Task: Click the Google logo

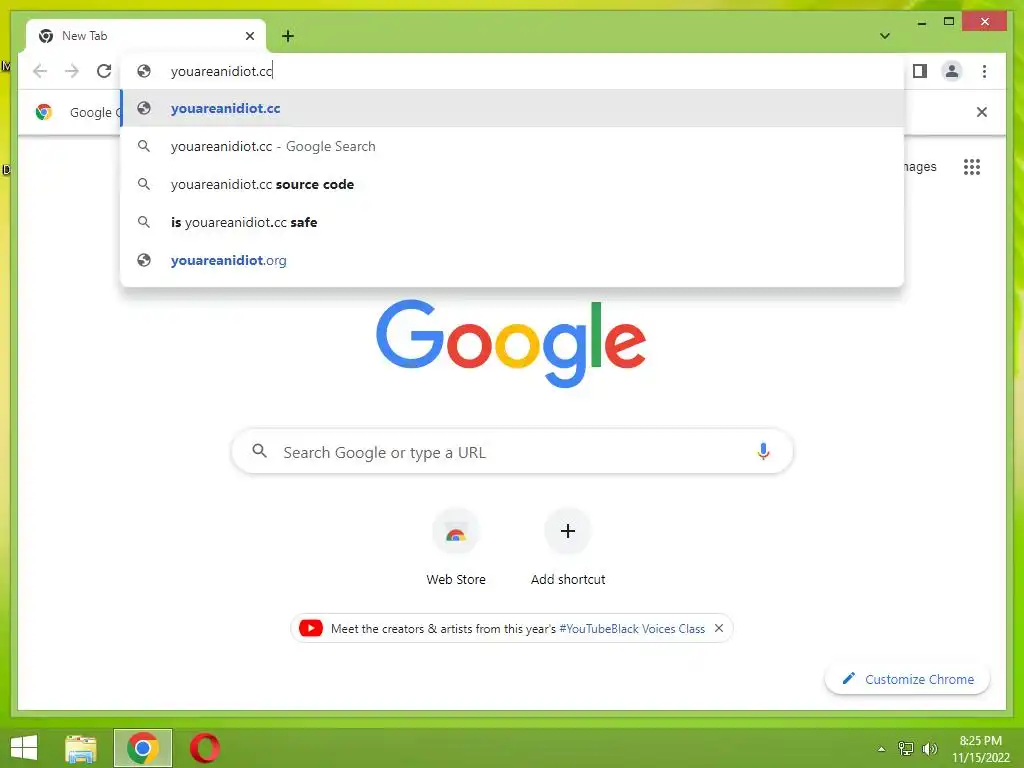Action: tap(511, 344)
